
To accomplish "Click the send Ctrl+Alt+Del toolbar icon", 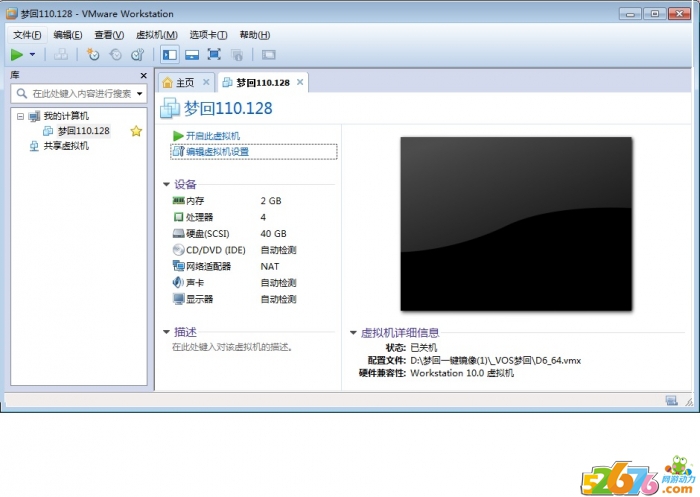I will pyautogui.click(x=61, y=54).
